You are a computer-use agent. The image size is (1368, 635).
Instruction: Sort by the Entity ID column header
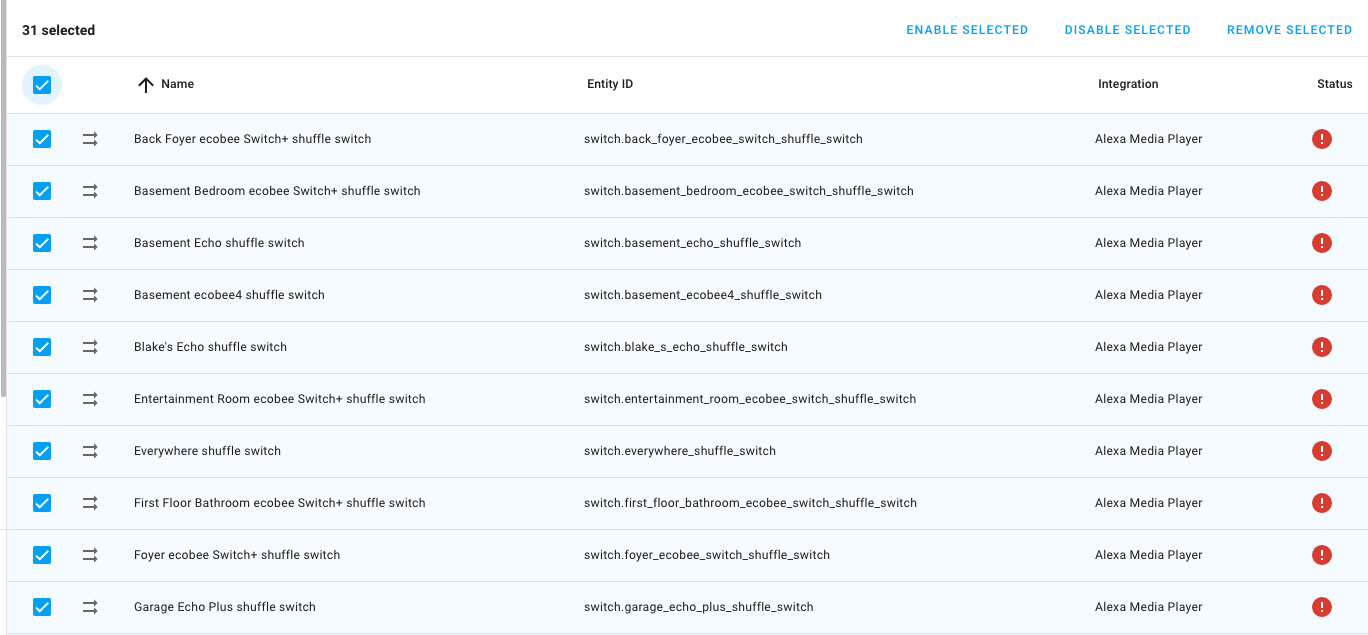click(609, 84)
